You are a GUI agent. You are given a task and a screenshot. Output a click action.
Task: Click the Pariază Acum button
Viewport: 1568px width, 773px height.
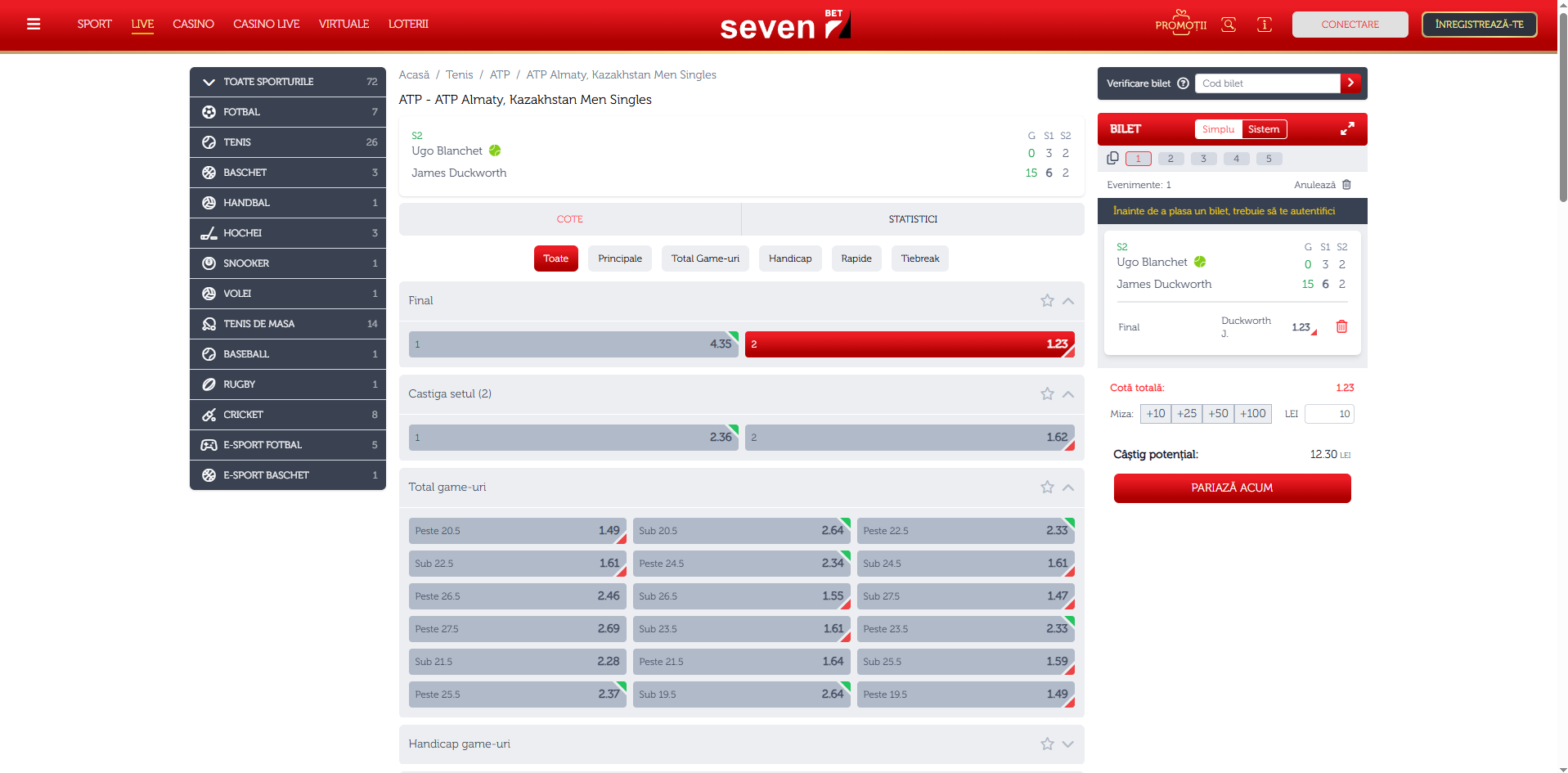pyautogui.click(x=1231, y=488)
